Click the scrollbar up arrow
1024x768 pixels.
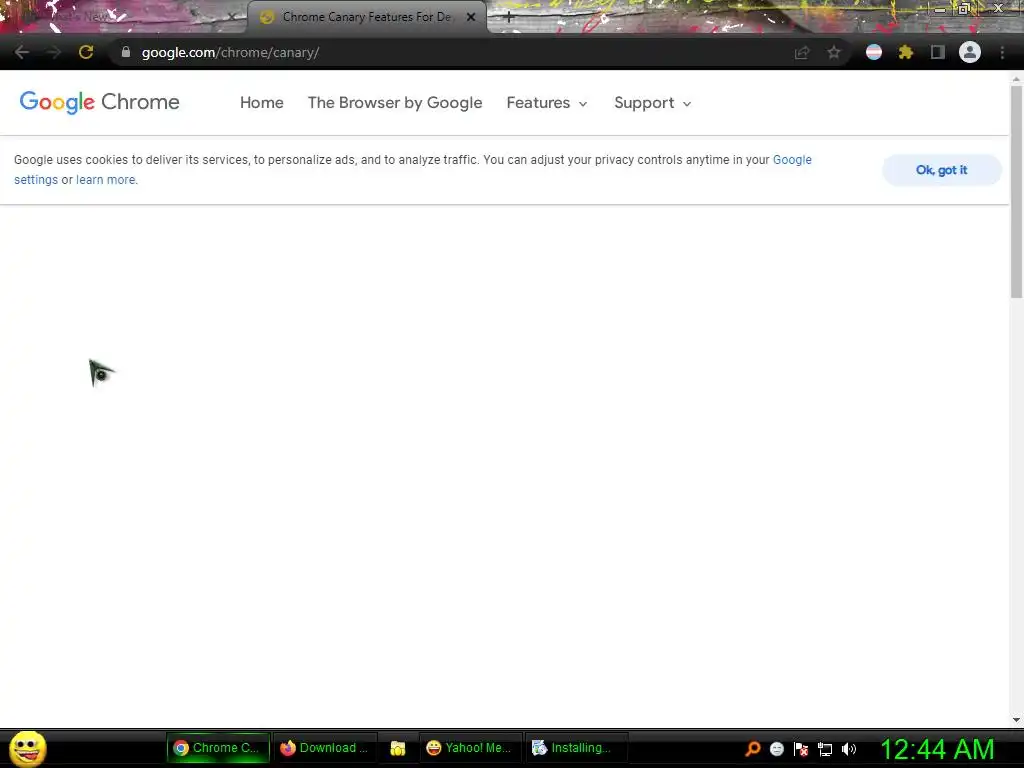pyautogui.click(x=1016, y=79)
